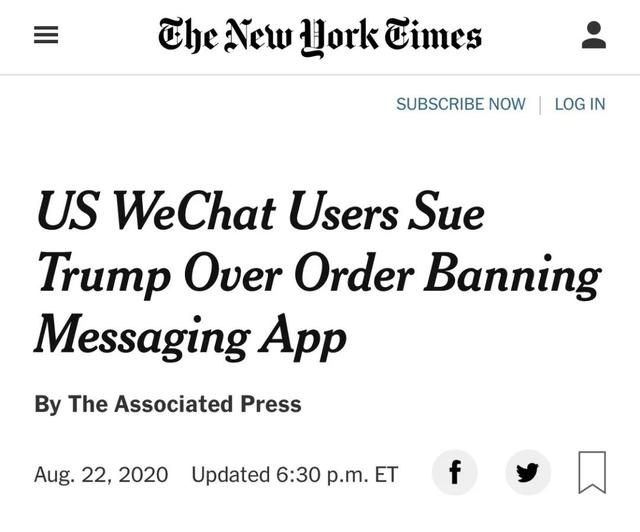Open the hamburger sections menu
640x532 pixels.
[46, 37]
